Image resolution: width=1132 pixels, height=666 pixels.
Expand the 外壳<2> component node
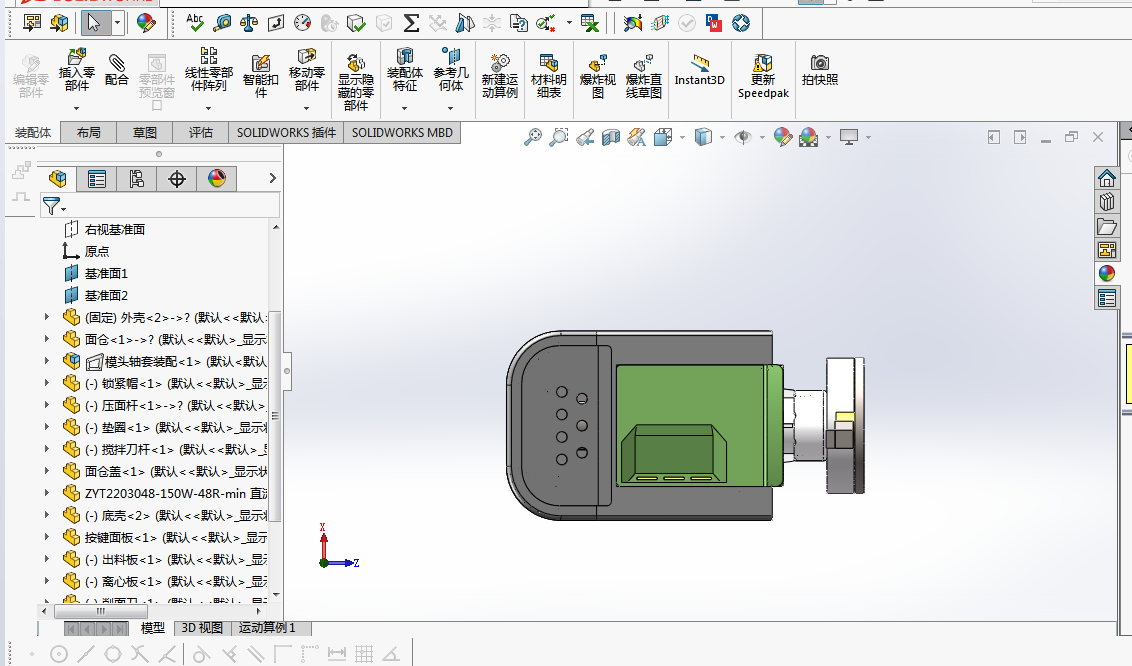(47, 317)
